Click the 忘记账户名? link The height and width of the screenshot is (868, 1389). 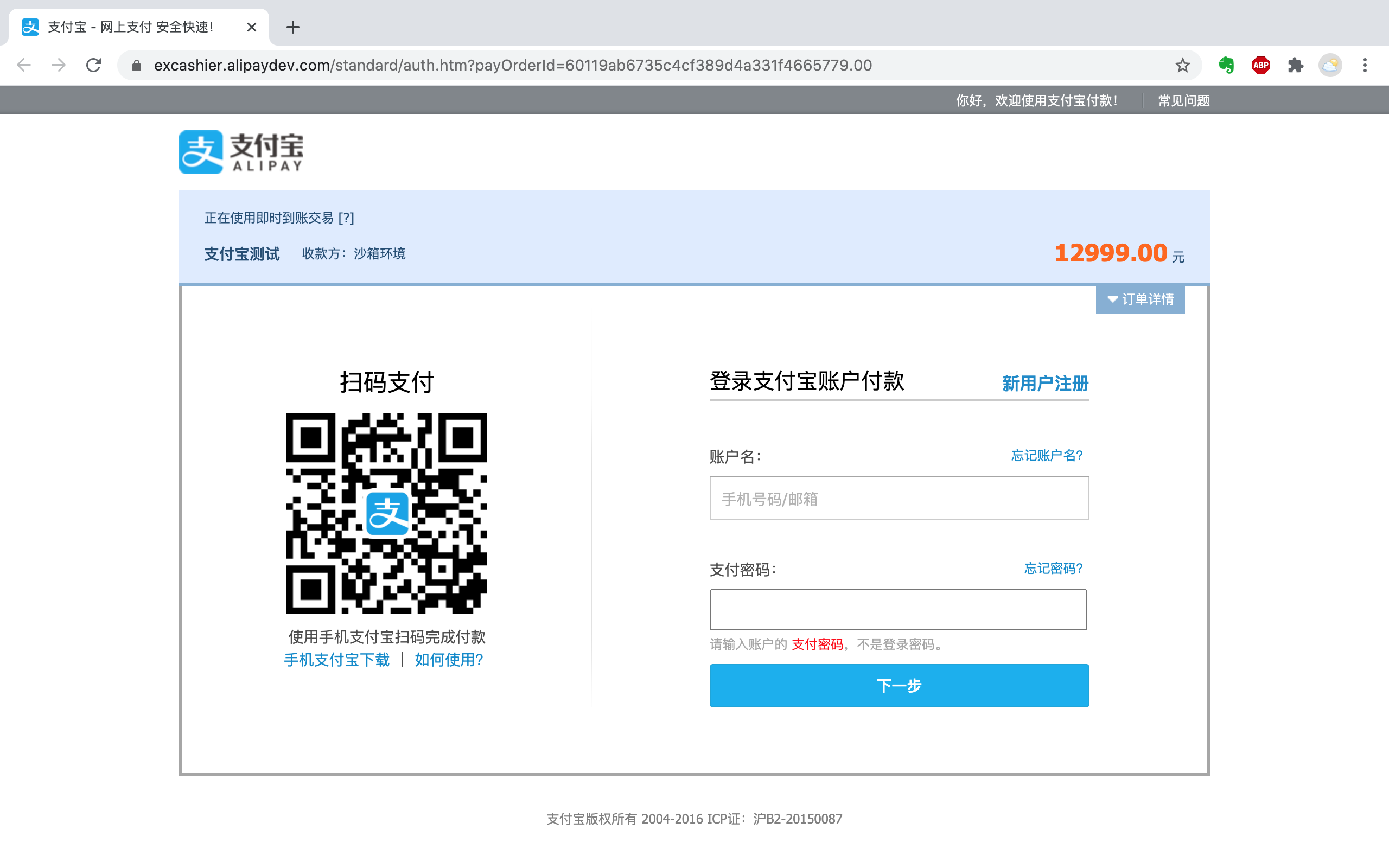pos(1046,455)
